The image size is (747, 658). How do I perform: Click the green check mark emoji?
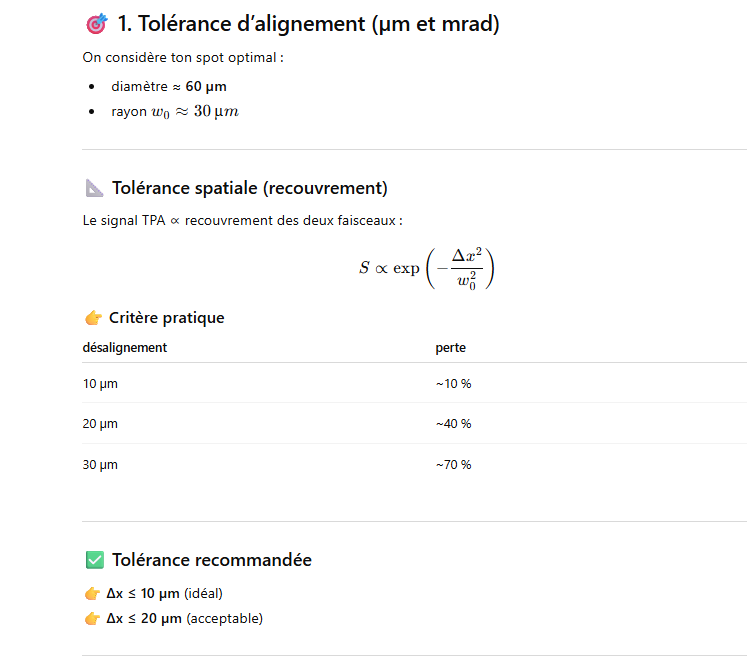pos(94,560)
